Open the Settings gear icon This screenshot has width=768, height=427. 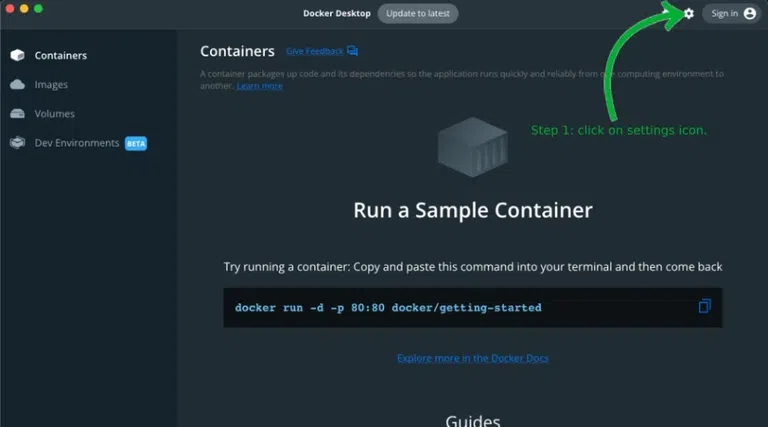[689, 14]
